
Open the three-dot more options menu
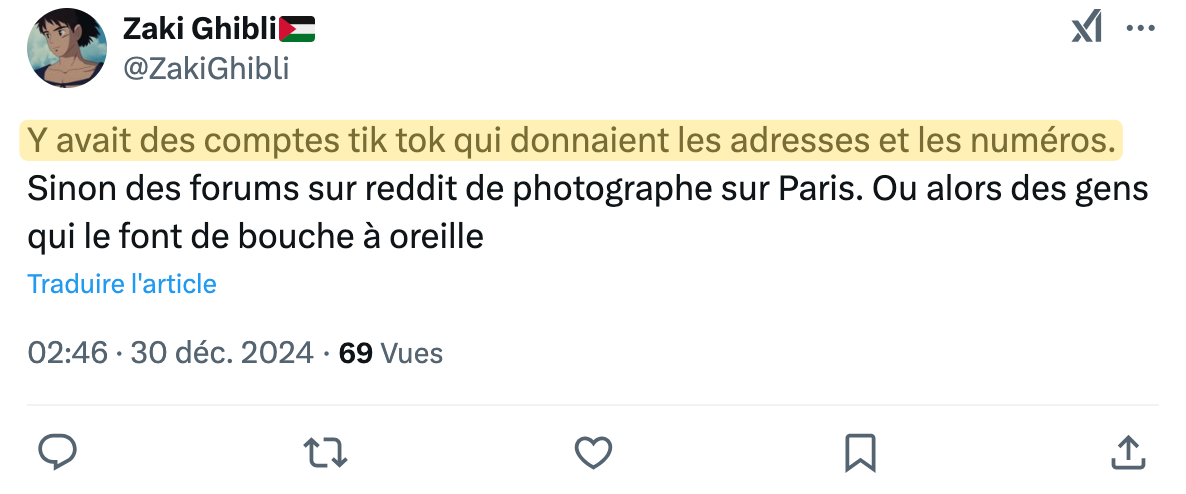pos(1141,29)
